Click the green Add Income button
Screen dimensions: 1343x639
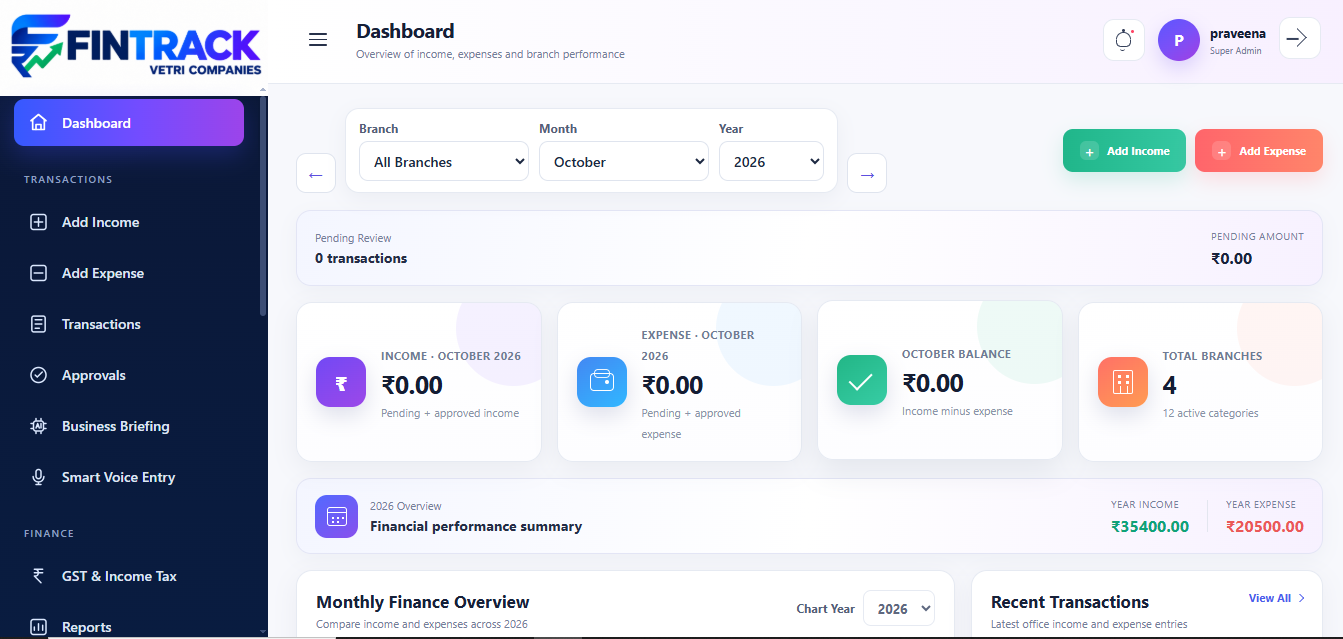tap(1124, 151)
